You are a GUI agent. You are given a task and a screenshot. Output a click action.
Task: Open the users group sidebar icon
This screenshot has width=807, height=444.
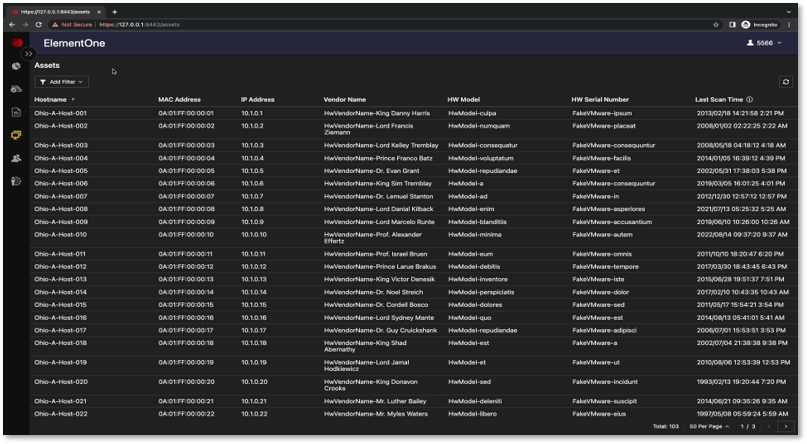click(x=16, y=158)
